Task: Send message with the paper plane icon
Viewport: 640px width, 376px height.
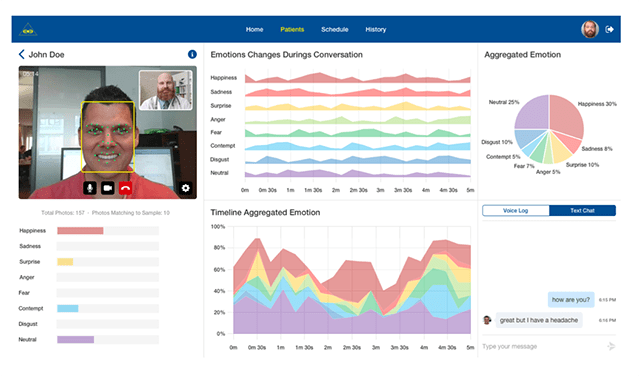Action: (x=611, y=346)
